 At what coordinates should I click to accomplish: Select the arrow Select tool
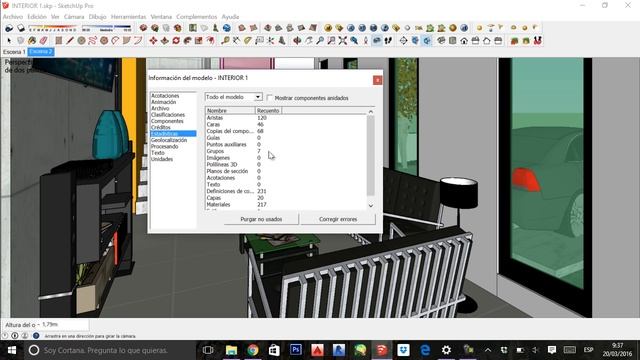tap(9, 40)
